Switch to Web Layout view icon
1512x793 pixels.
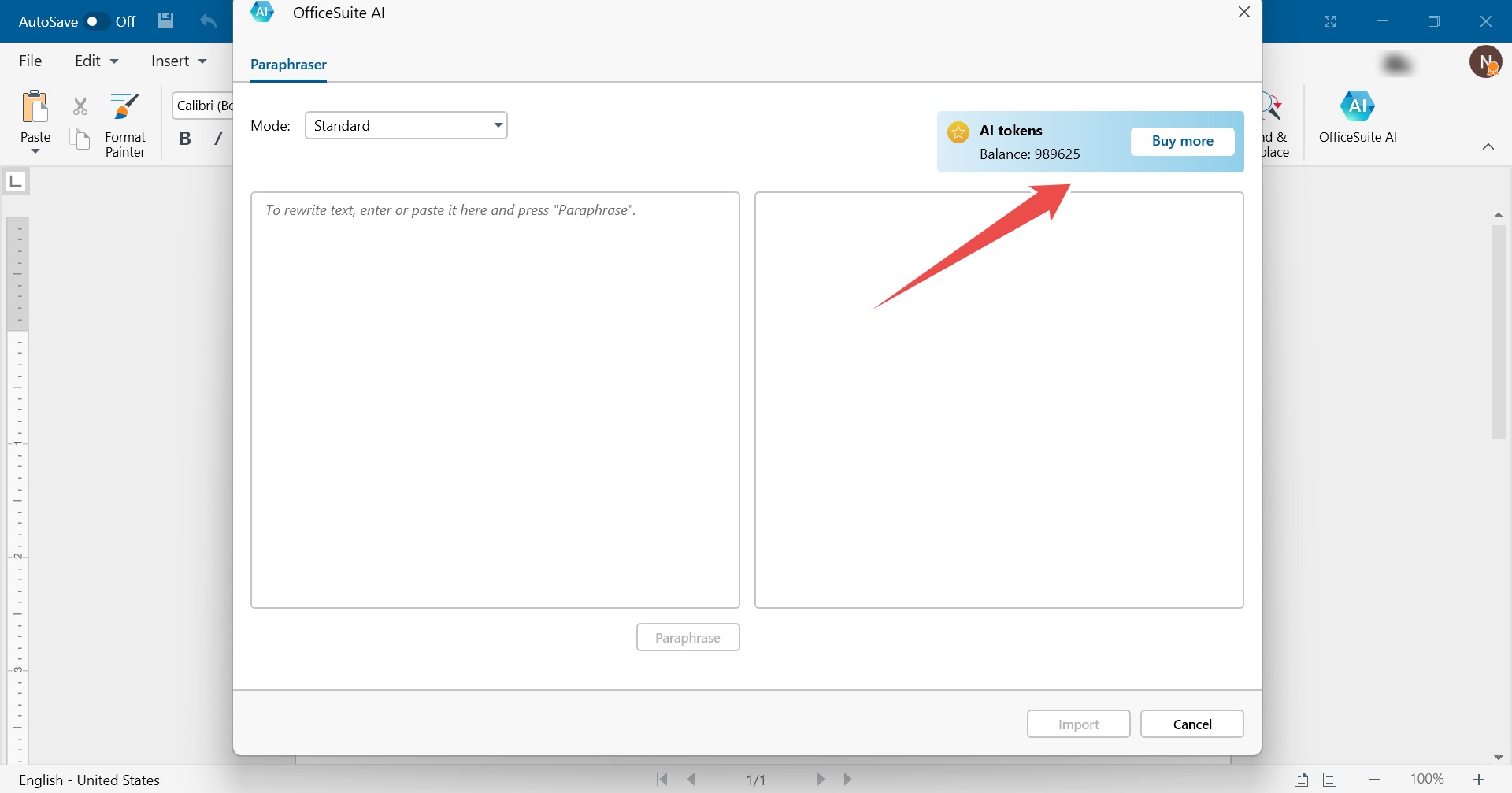click(x=1330, y=780)
